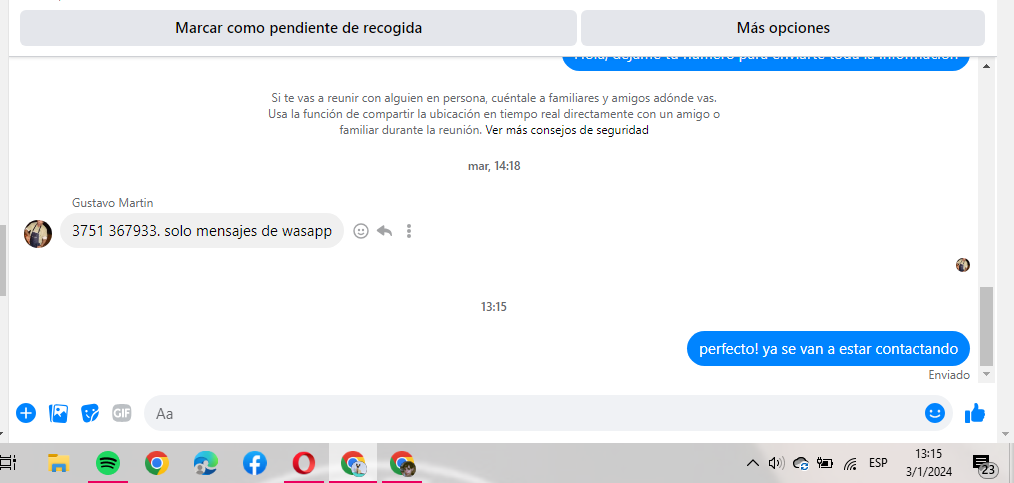Reply to the phone number message
This screenshot has height=483, width=1014.
[x=385, y=231]
